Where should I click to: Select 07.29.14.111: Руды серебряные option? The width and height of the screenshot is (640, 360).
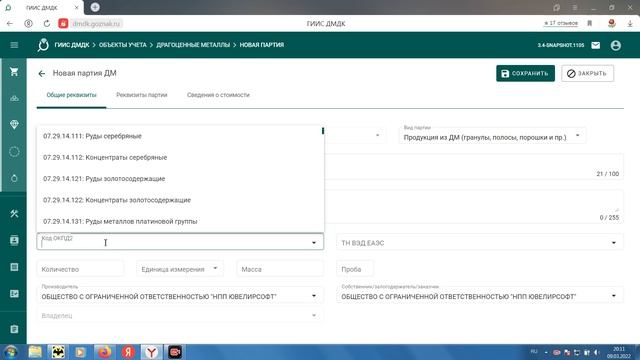[180, 136]
